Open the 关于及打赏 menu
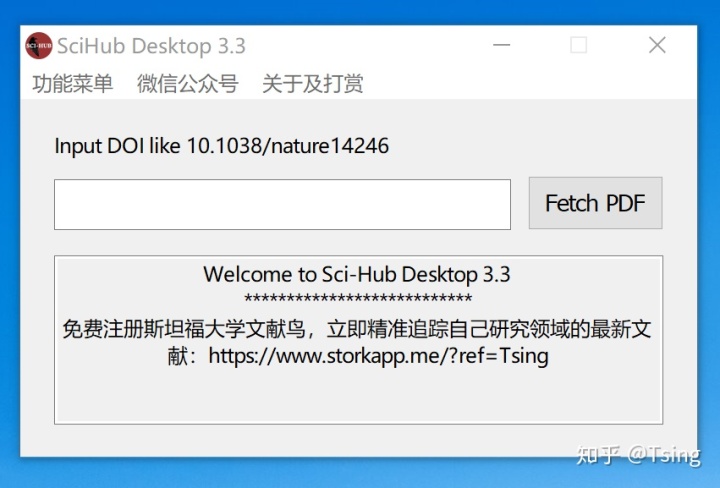The width and height of the screenshot is (720, 488). [313, 84]
